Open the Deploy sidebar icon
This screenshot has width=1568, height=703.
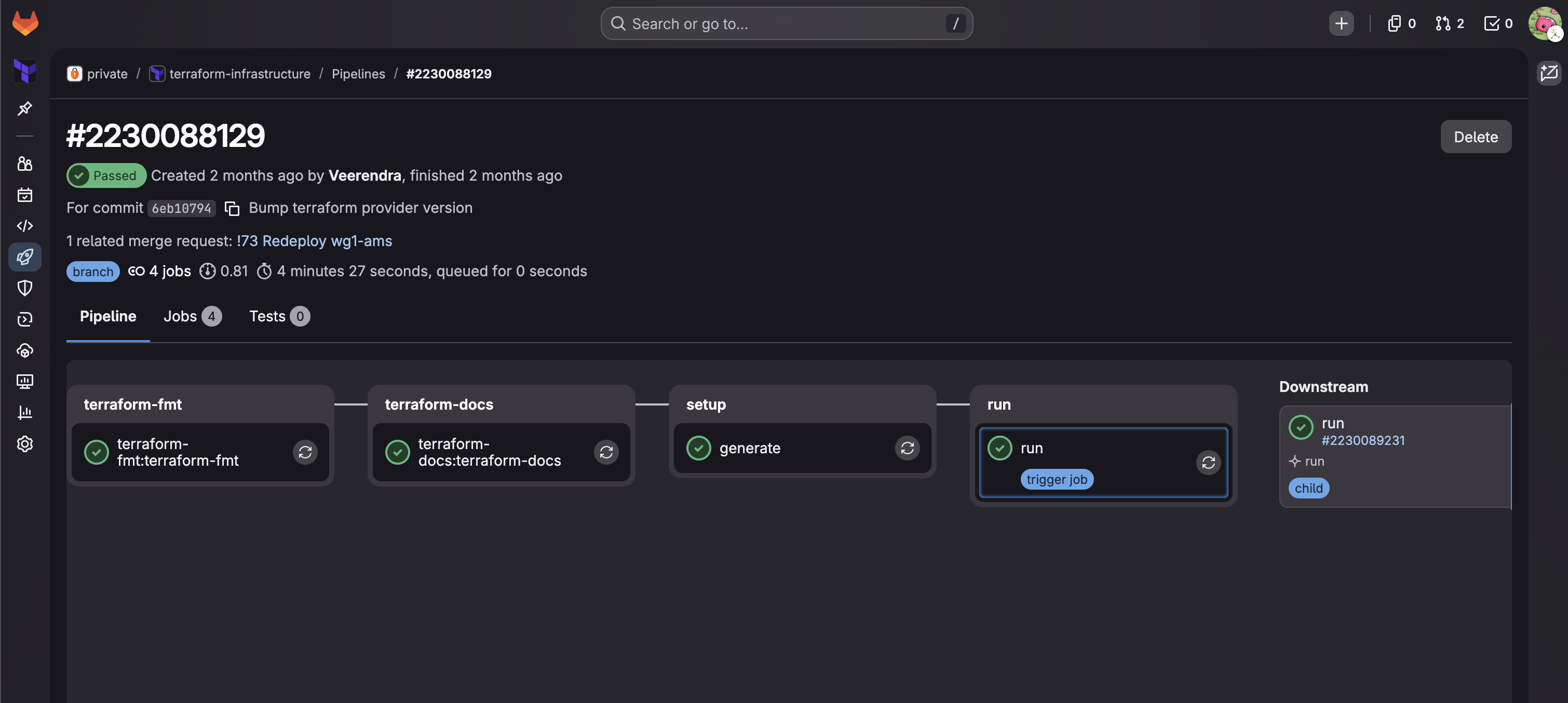point(25,319)
